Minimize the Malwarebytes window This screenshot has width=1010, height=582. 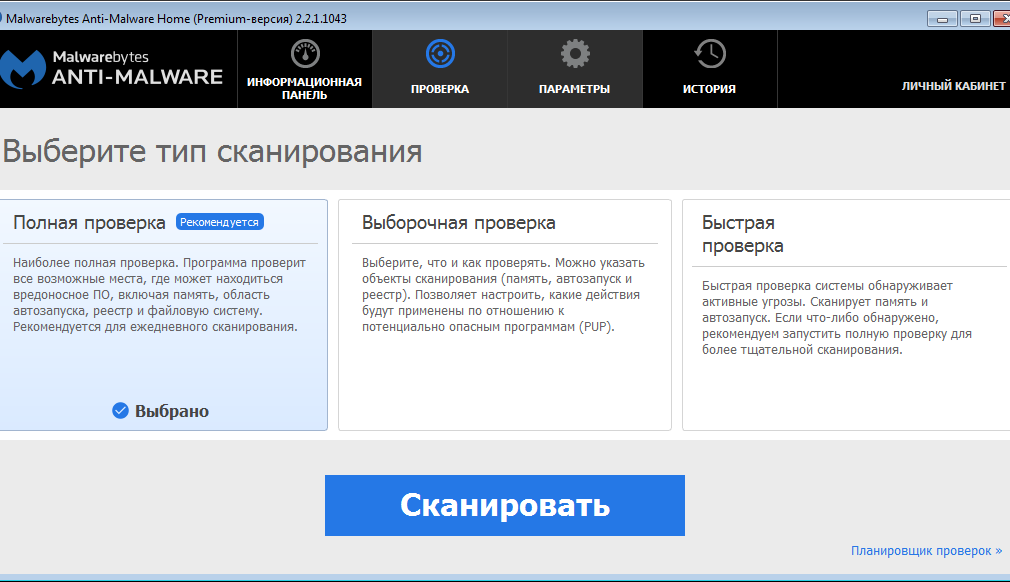tap(942, 19)
